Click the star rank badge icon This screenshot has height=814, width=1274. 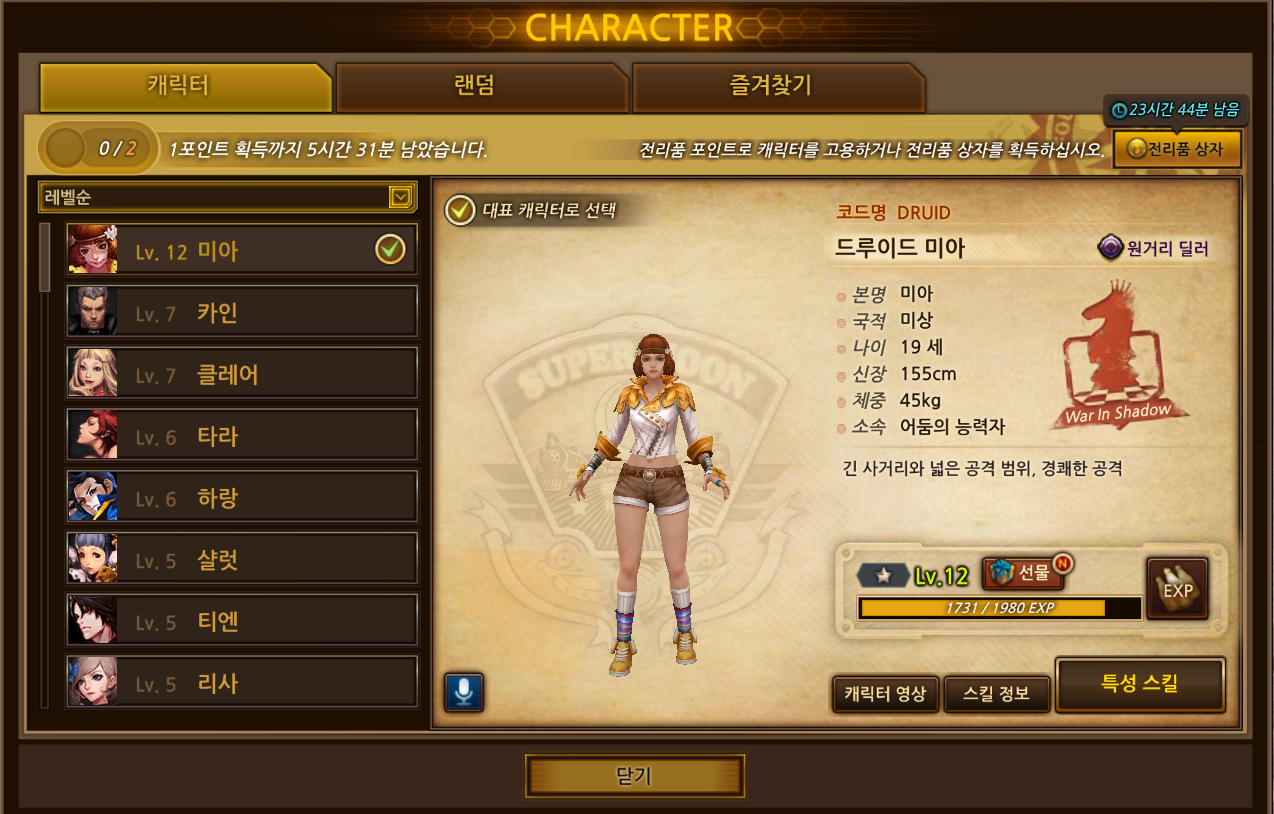882,575
